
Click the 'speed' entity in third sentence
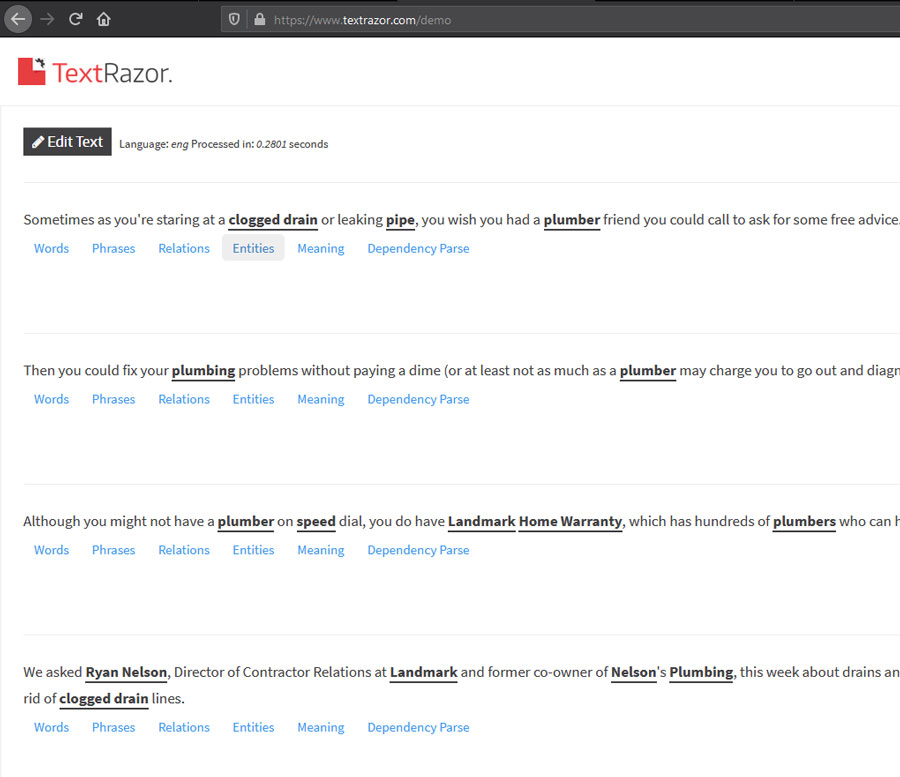pos(315,521)
